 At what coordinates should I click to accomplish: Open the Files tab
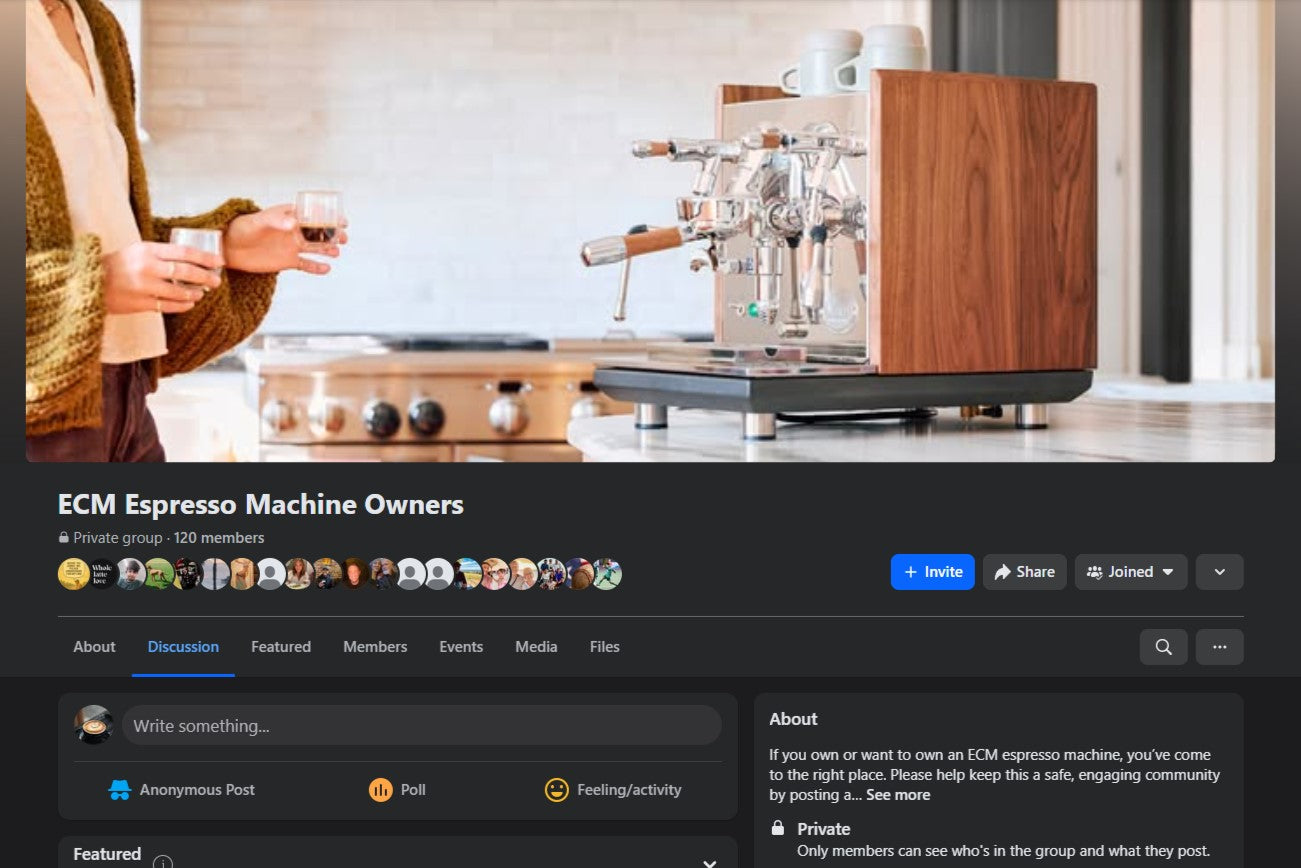coord(604,647)
